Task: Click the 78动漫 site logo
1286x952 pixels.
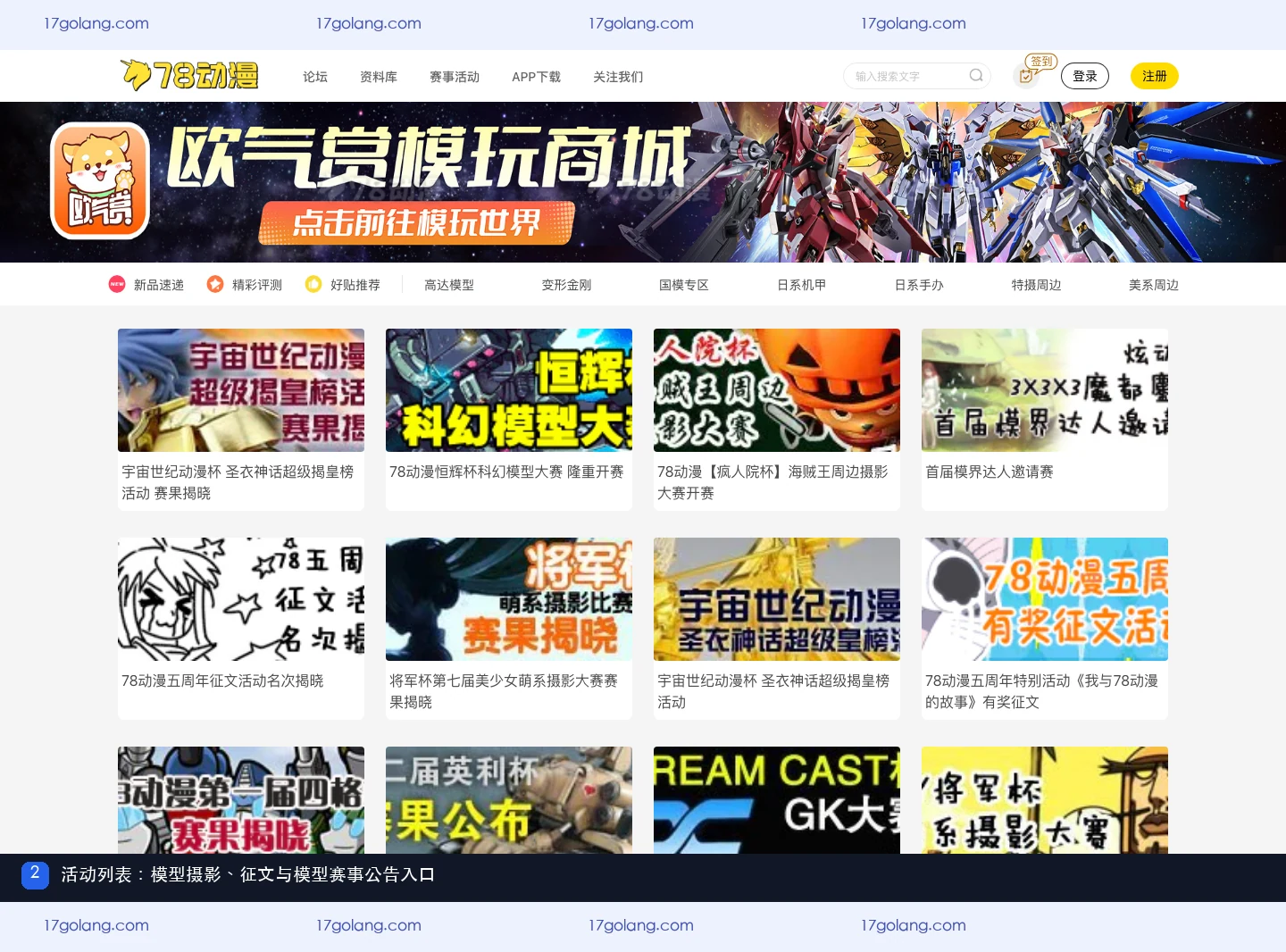Action: [x=189, y=76]
